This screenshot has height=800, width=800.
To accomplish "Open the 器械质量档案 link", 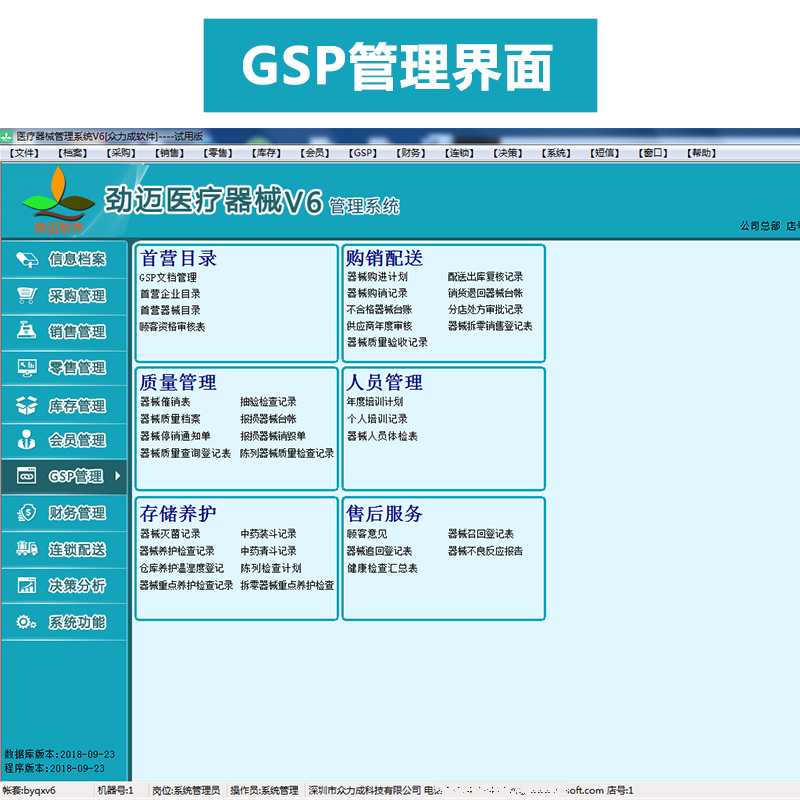I will [170, 419].
